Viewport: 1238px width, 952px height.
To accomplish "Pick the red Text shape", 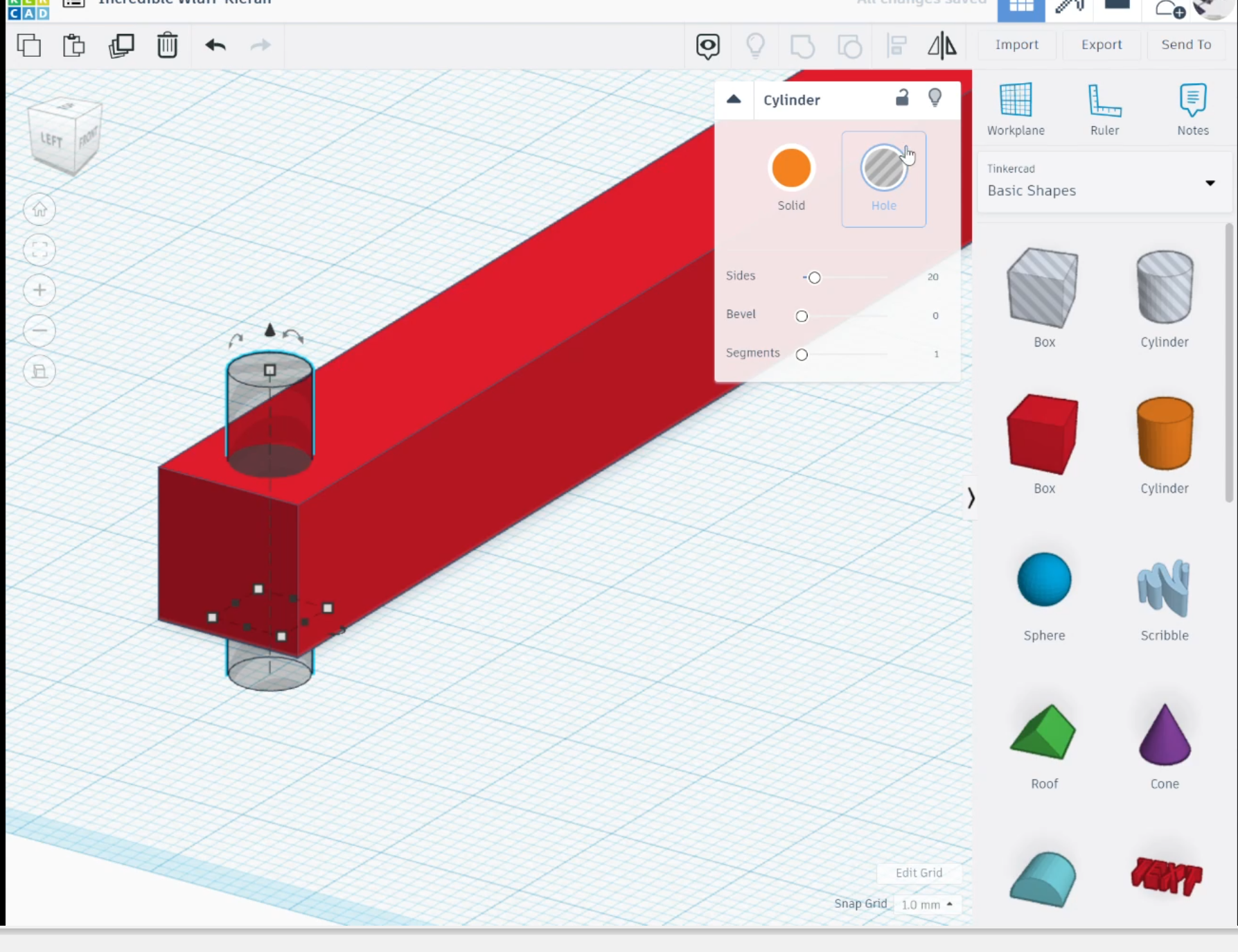I will coord(1166,875).
